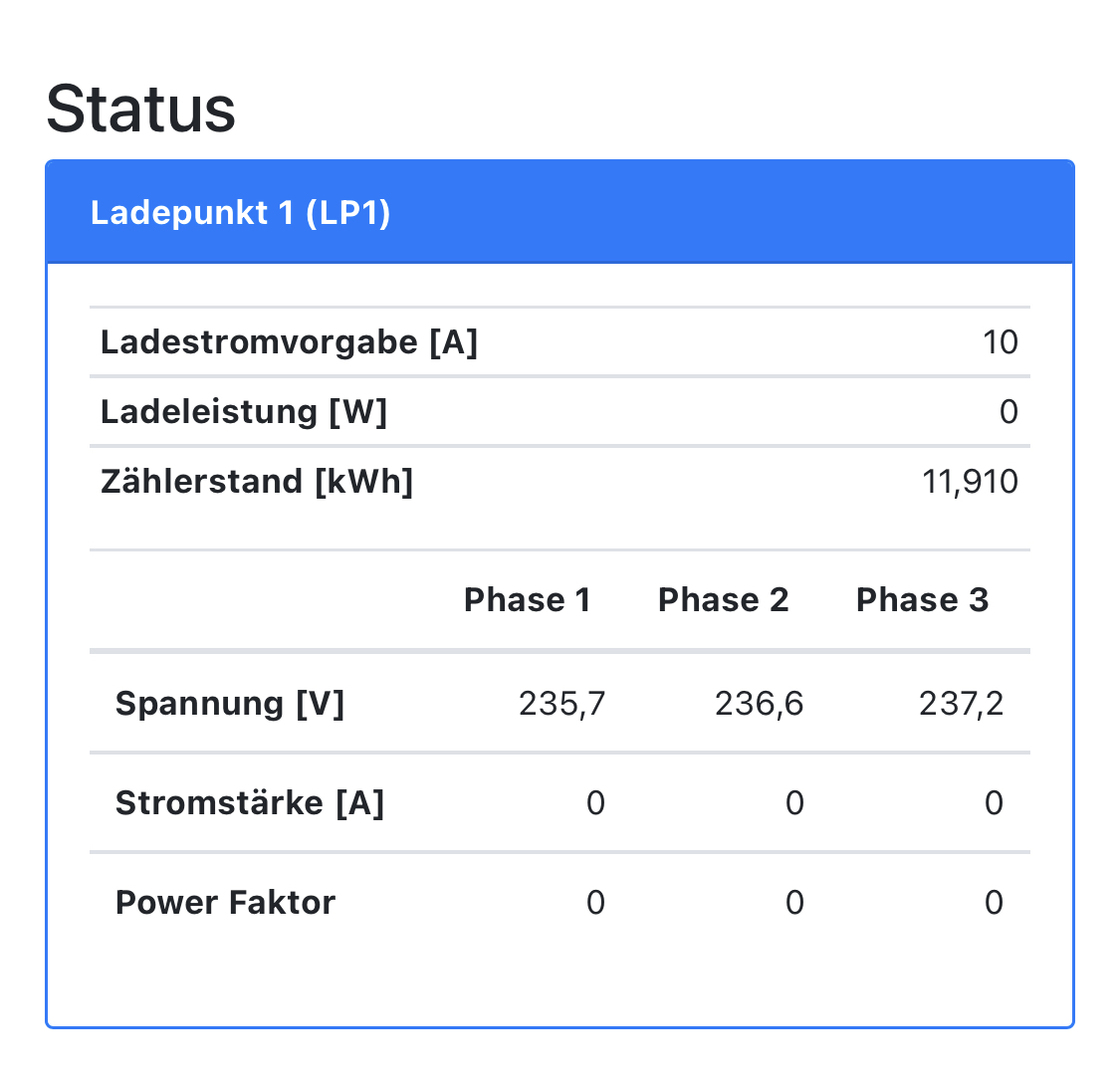Click the Ladeleistung [W] label
Screen dimensions: 1120x1085
point(244,412)
